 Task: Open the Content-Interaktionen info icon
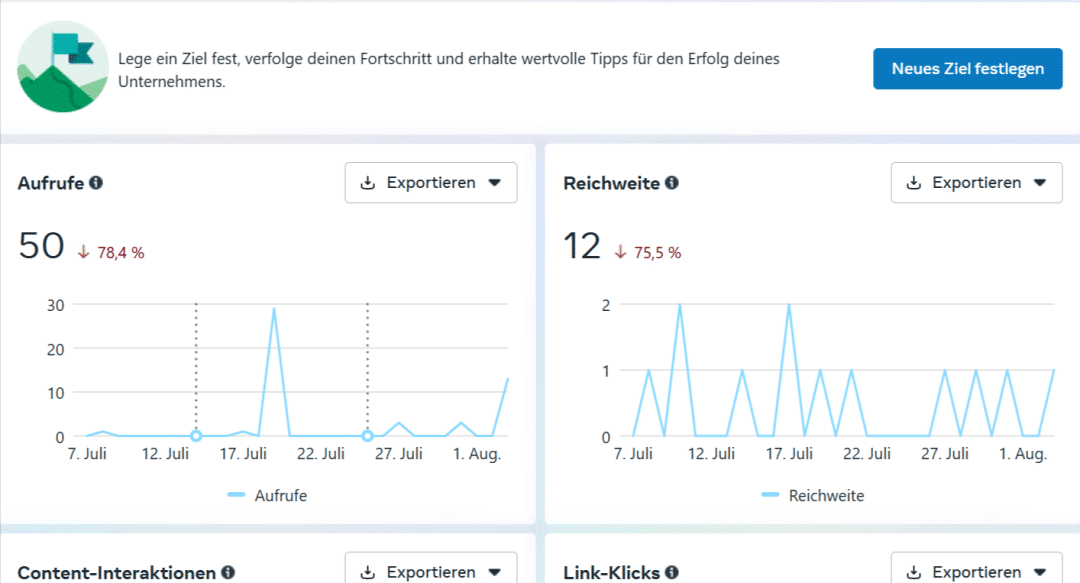(228, 573)
